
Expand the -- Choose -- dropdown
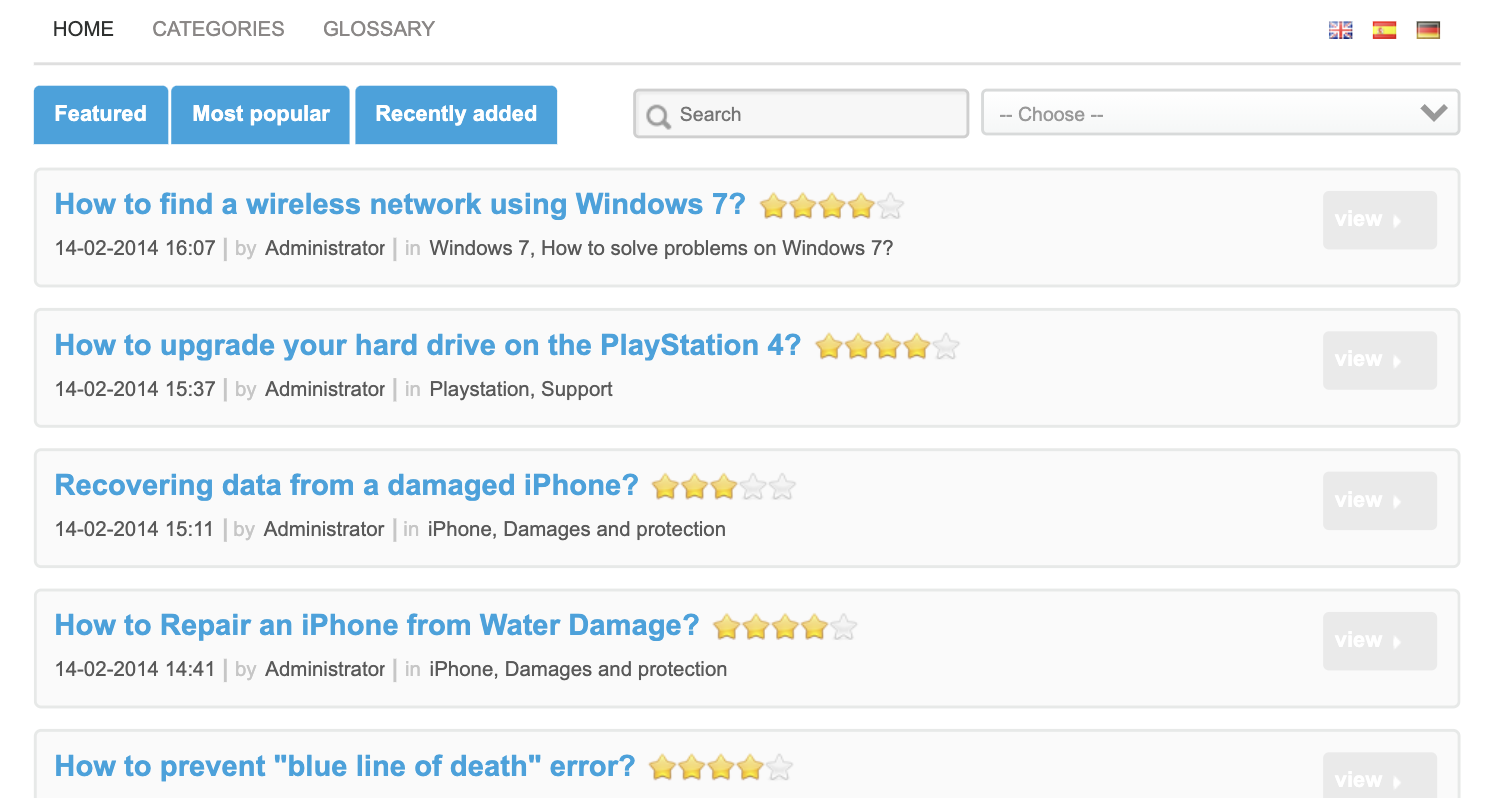pos(1220,113)
